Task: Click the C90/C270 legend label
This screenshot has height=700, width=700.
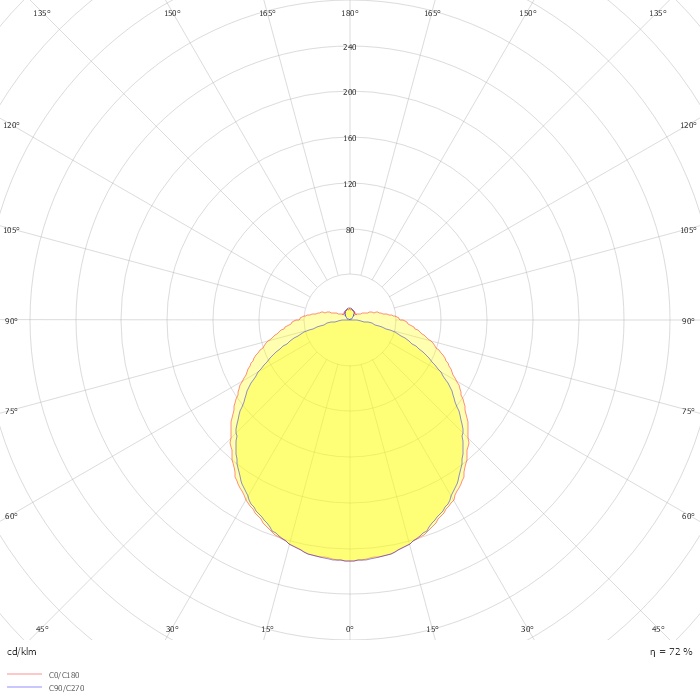Action: click(66, 688)
